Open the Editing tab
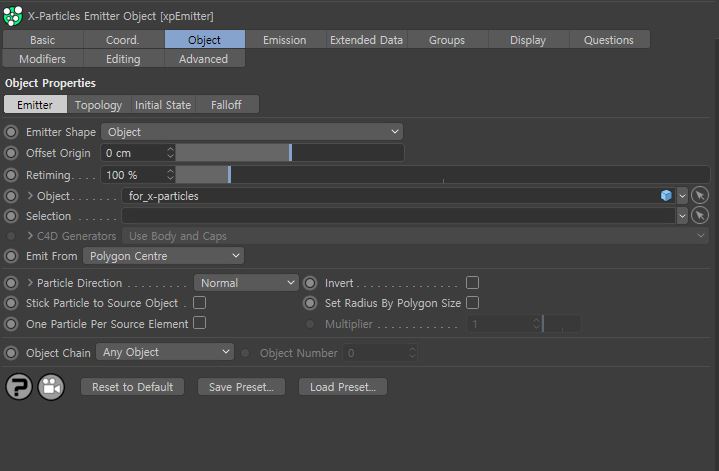Screen dimensions: 719x471 coord(123,59)
